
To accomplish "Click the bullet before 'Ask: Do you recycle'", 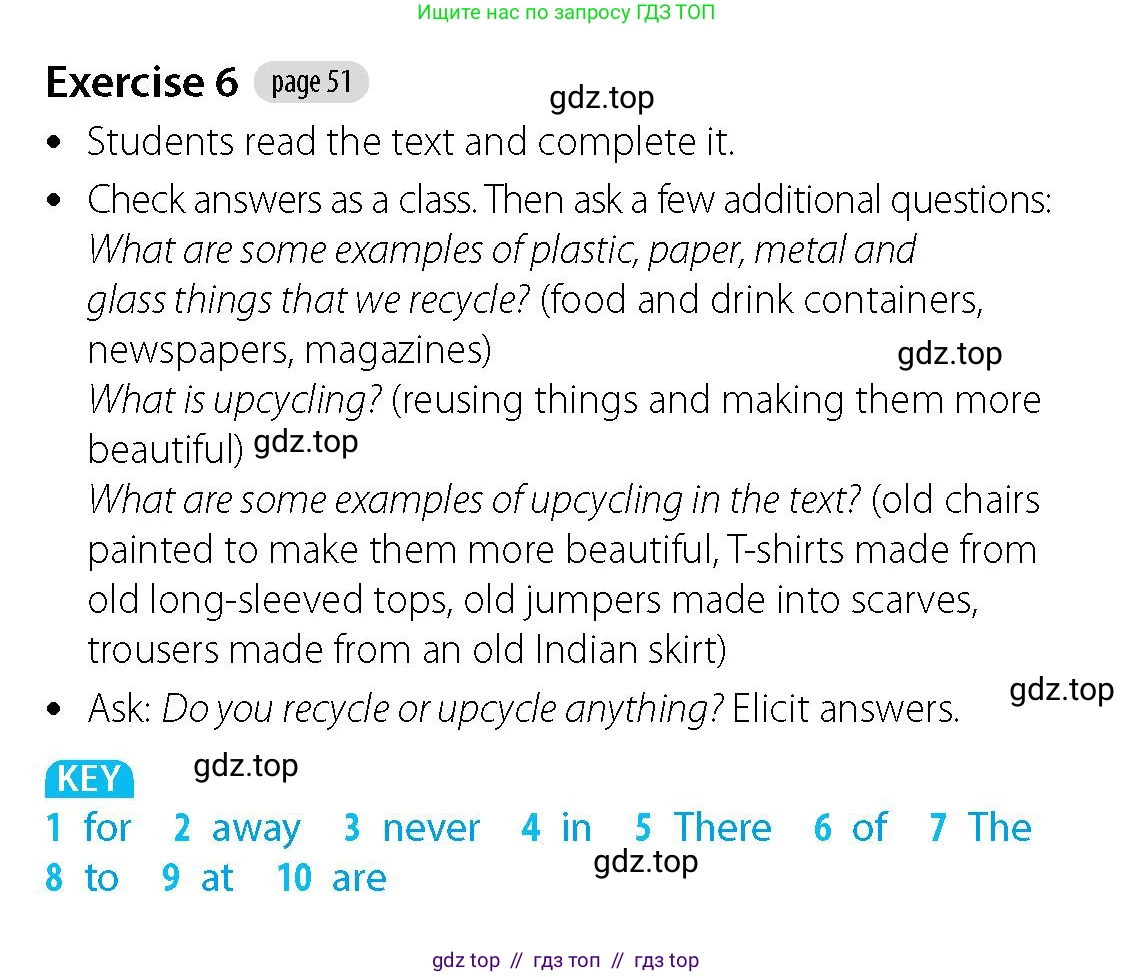I will (x=53, y=708).
